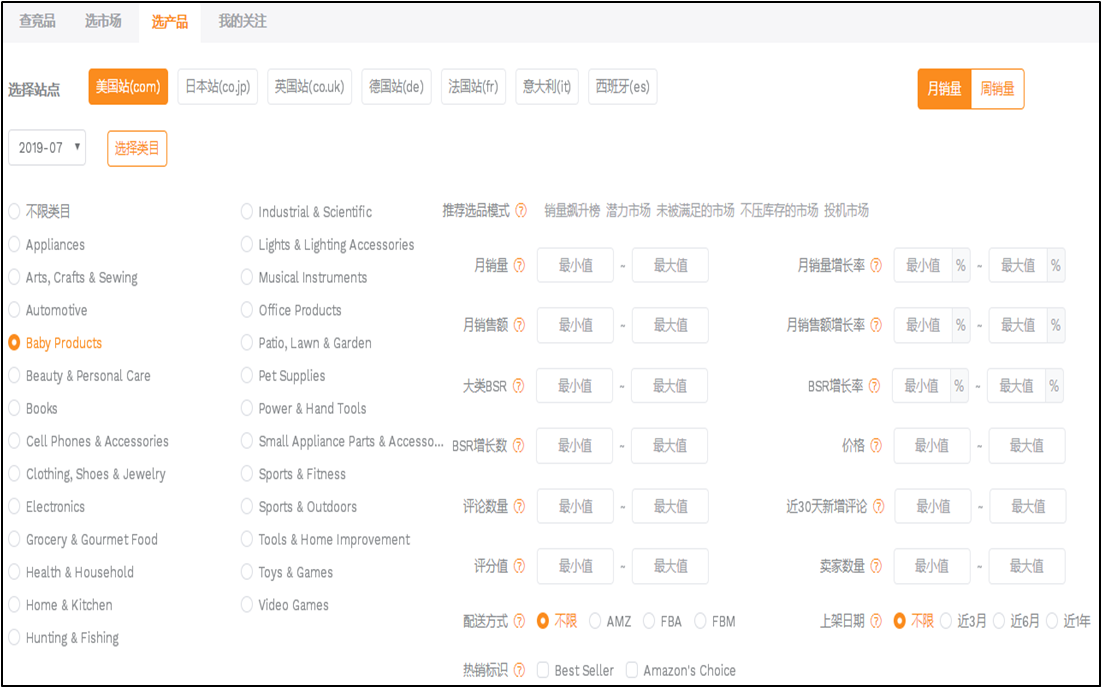Viewport: 1102px width, 688px height.
Task: Open the 我的关注 tab
Action: click(x=242, y=21)
